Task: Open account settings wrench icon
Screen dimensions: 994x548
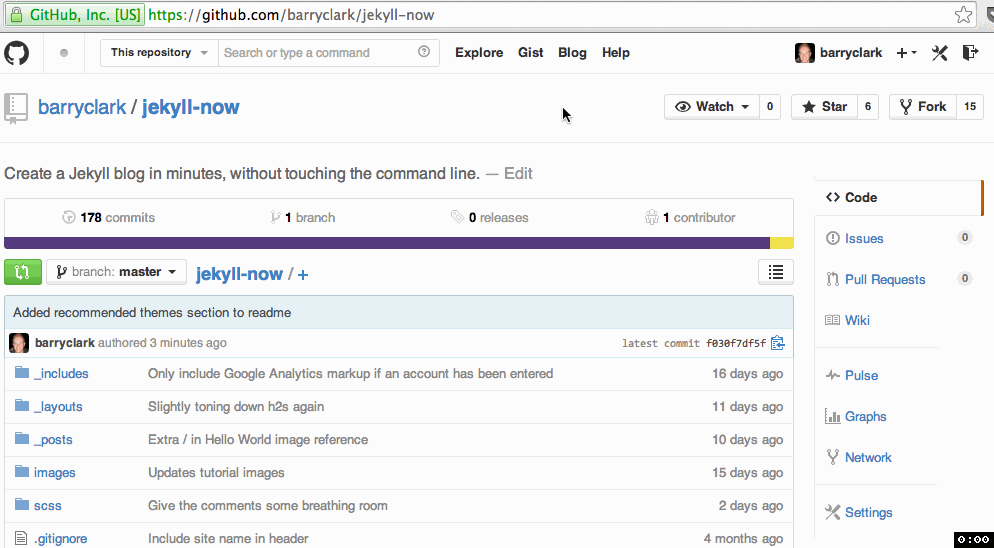Action: 939,53
